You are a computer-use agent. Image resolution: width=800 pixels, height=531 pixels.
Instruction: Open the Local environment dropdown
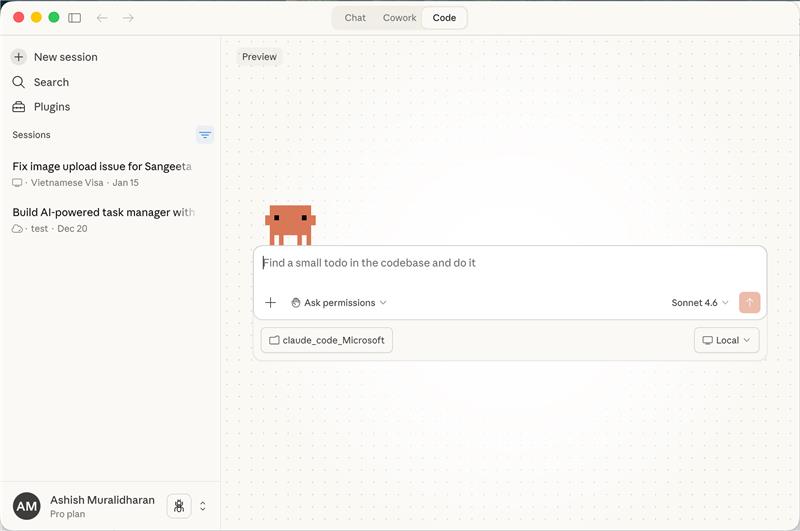pyautogui.click(x=727, y=340)
